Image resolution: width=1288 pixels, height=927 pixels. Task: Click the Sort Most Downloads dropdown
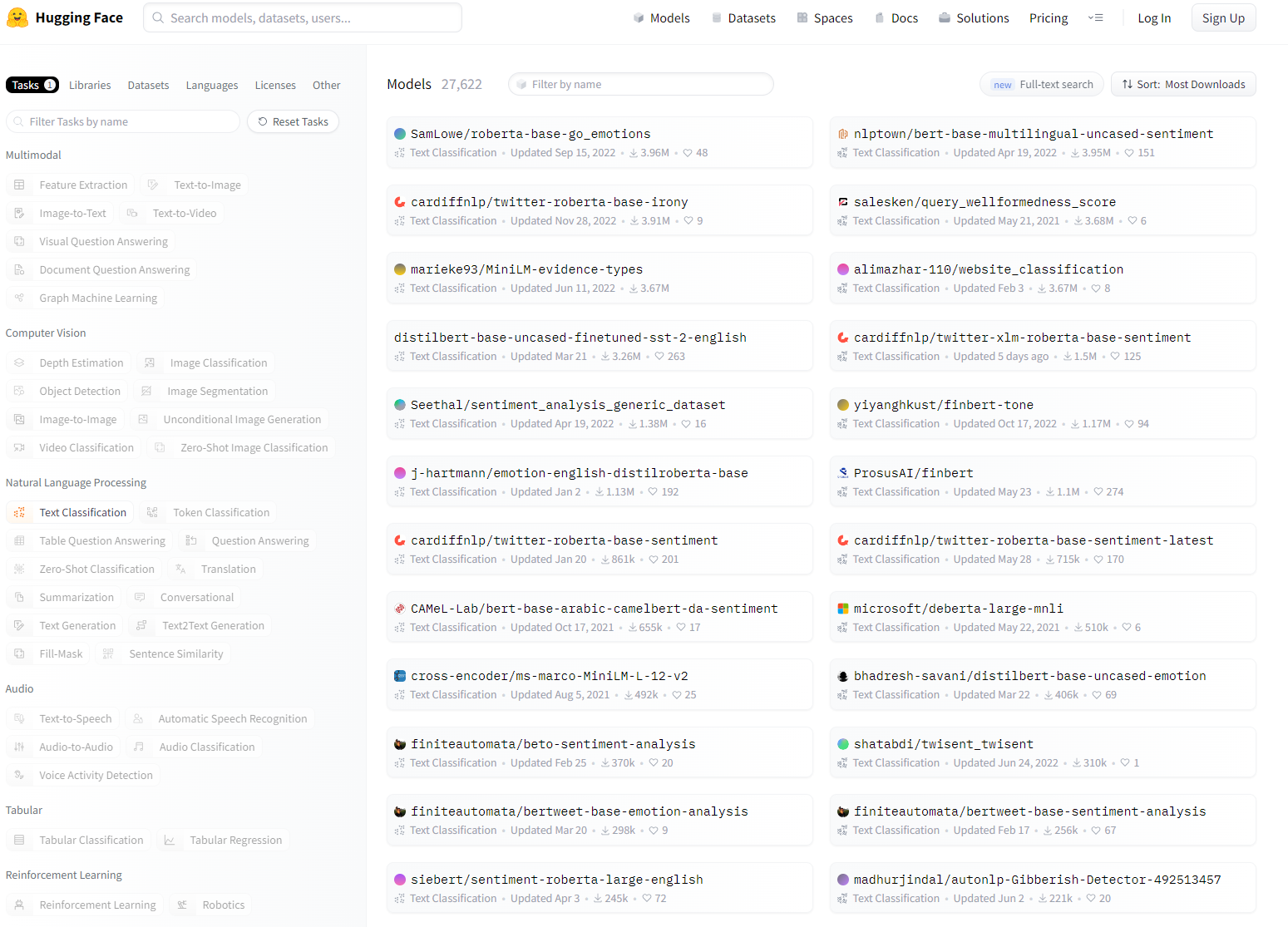(x=1183, y=84)
